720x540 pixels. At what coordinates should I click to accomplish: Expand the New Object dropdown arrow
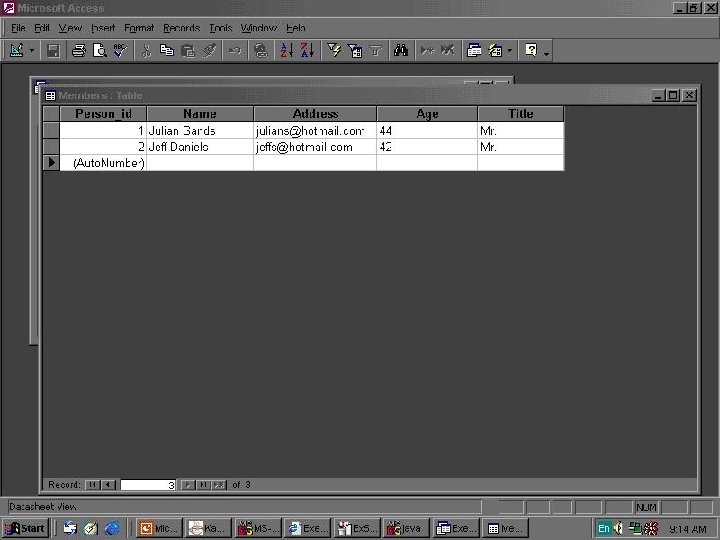tap(509, 50)
